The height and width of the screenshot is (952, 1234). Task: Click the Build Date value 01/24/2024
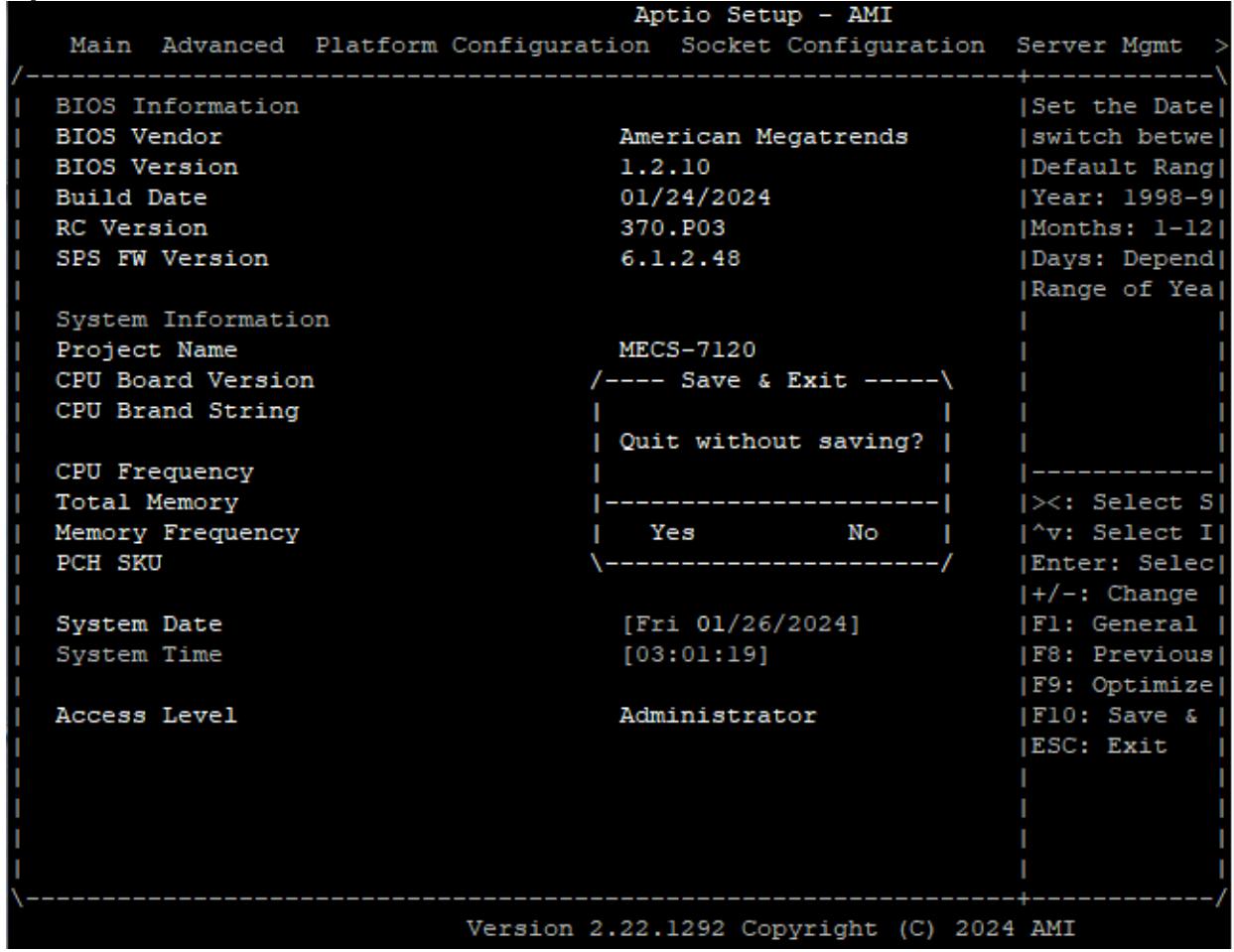click(x=695, y=198)
